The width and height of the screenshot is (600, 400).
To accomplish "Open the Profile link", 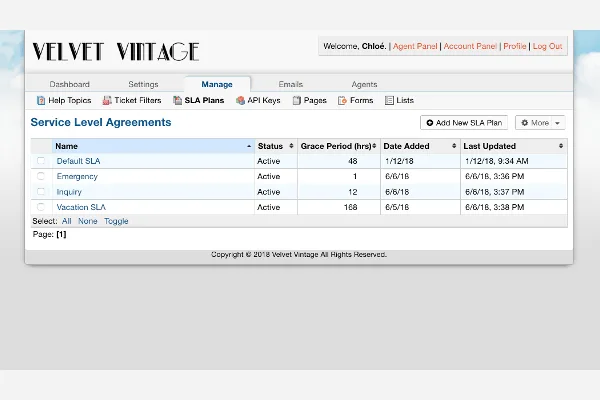I will (515, 46).
